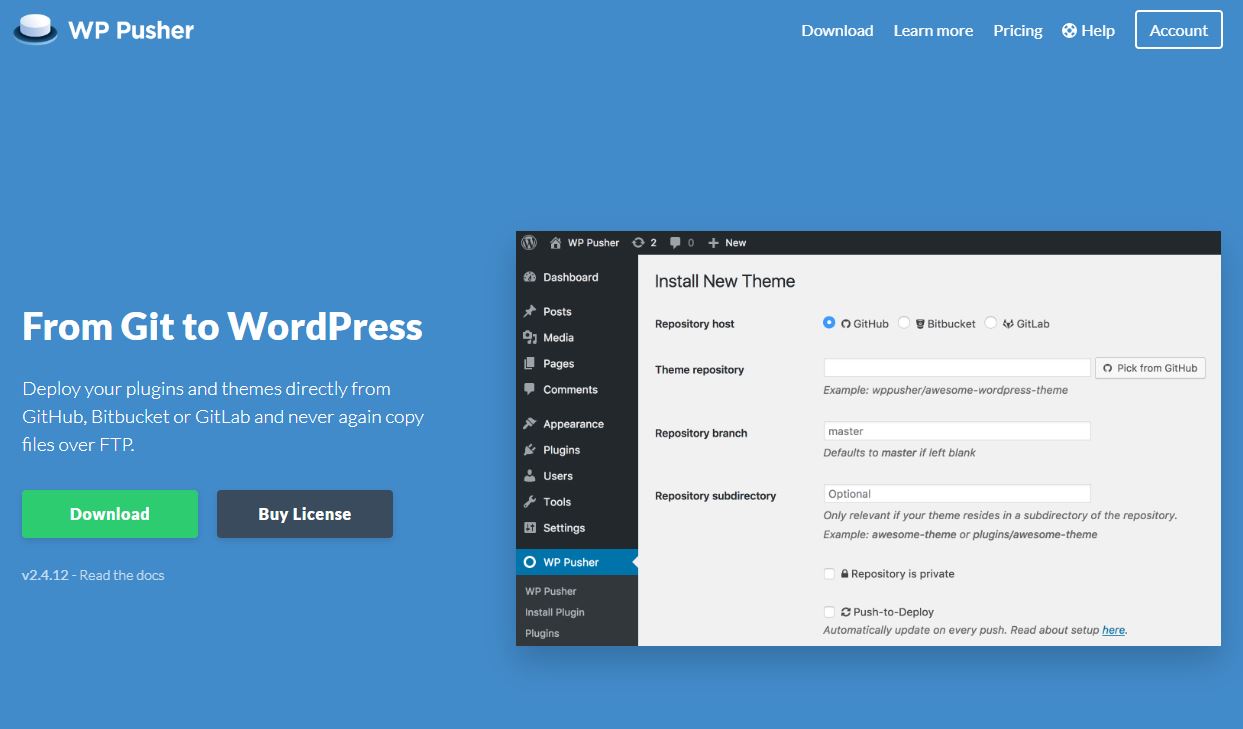Click 'Defaults to master if left blank' hint
1243x729 pixels.
(x=899, y=453)
